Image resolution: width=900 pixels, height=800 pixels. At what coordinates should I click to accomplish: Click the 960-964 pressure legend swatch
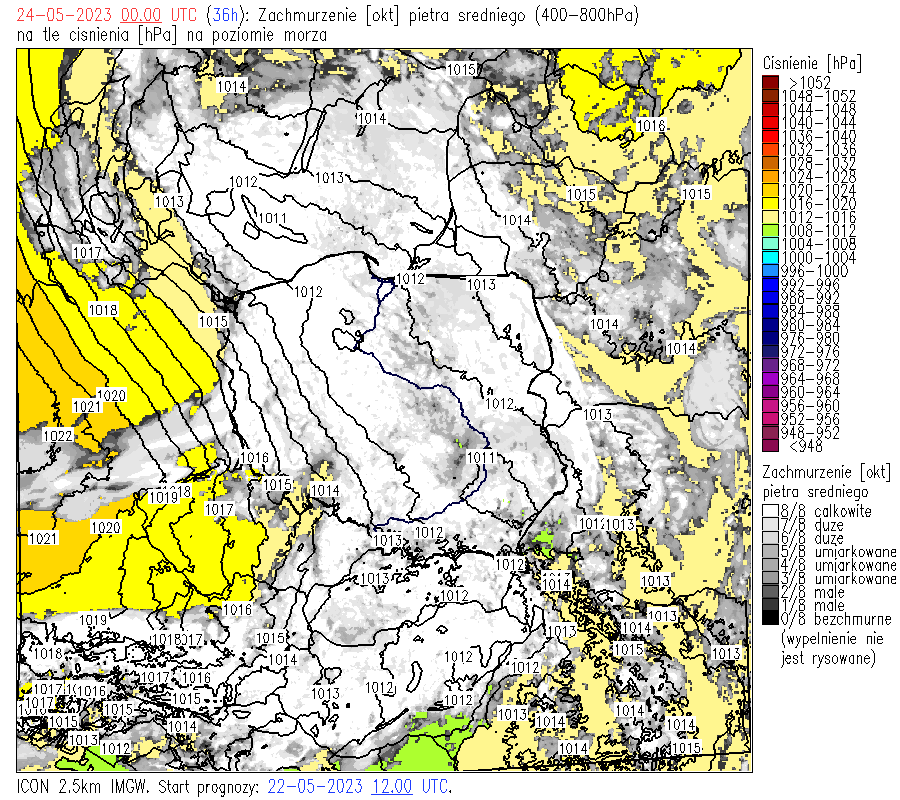[770, 393]
